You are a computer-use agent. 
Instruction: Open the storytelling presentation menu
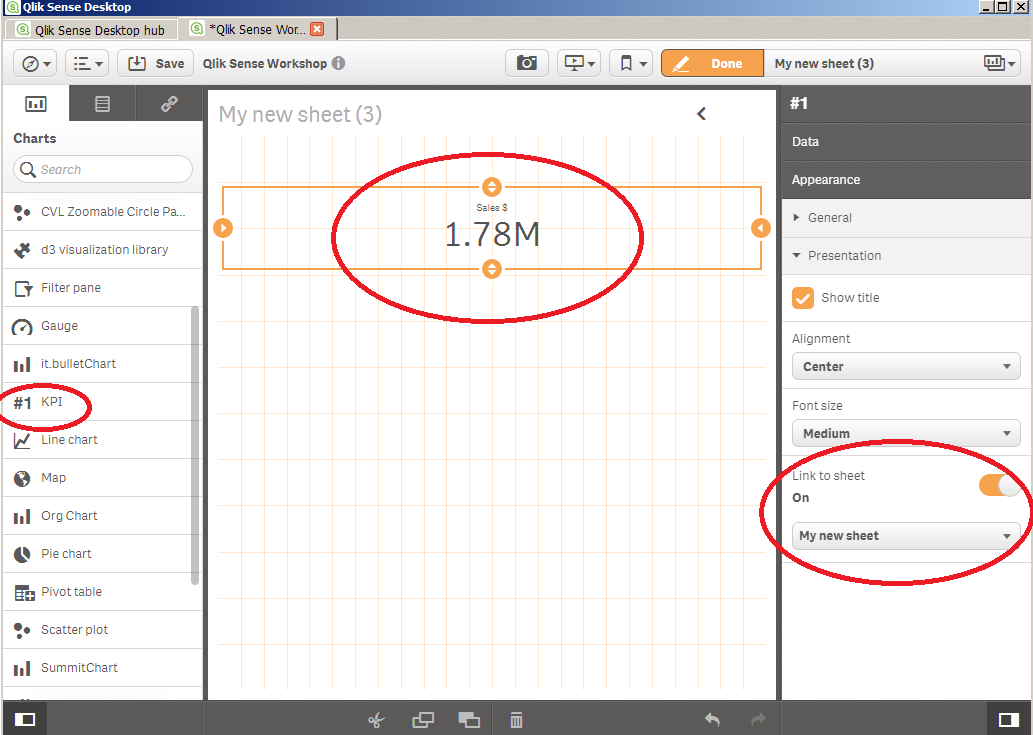pos(578,63)
